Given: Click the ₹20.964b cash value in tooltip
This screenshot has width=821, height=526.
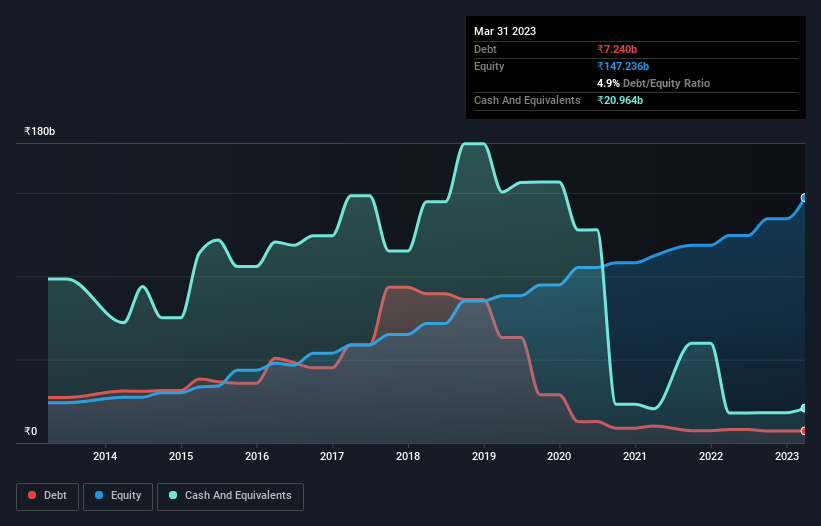Looking at the screenshot, I should pos(620,100).
